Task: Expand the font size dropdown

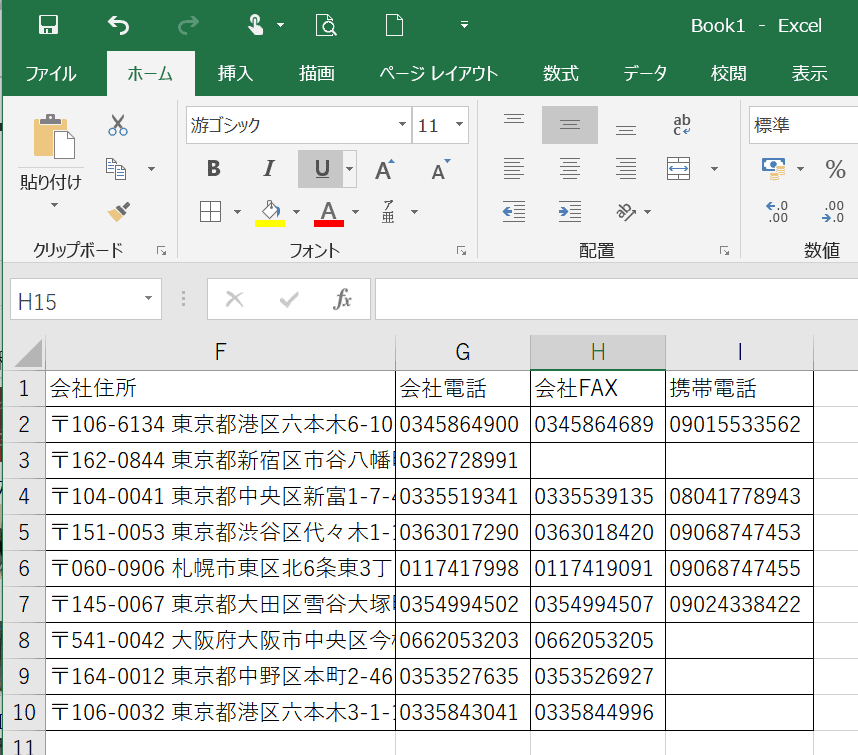Action: coord(459,125)
